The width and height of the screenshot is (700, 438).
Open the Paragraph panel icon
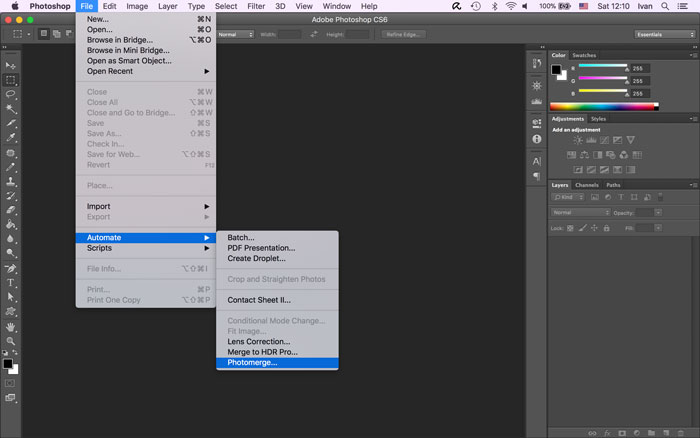tap(537, 176)
